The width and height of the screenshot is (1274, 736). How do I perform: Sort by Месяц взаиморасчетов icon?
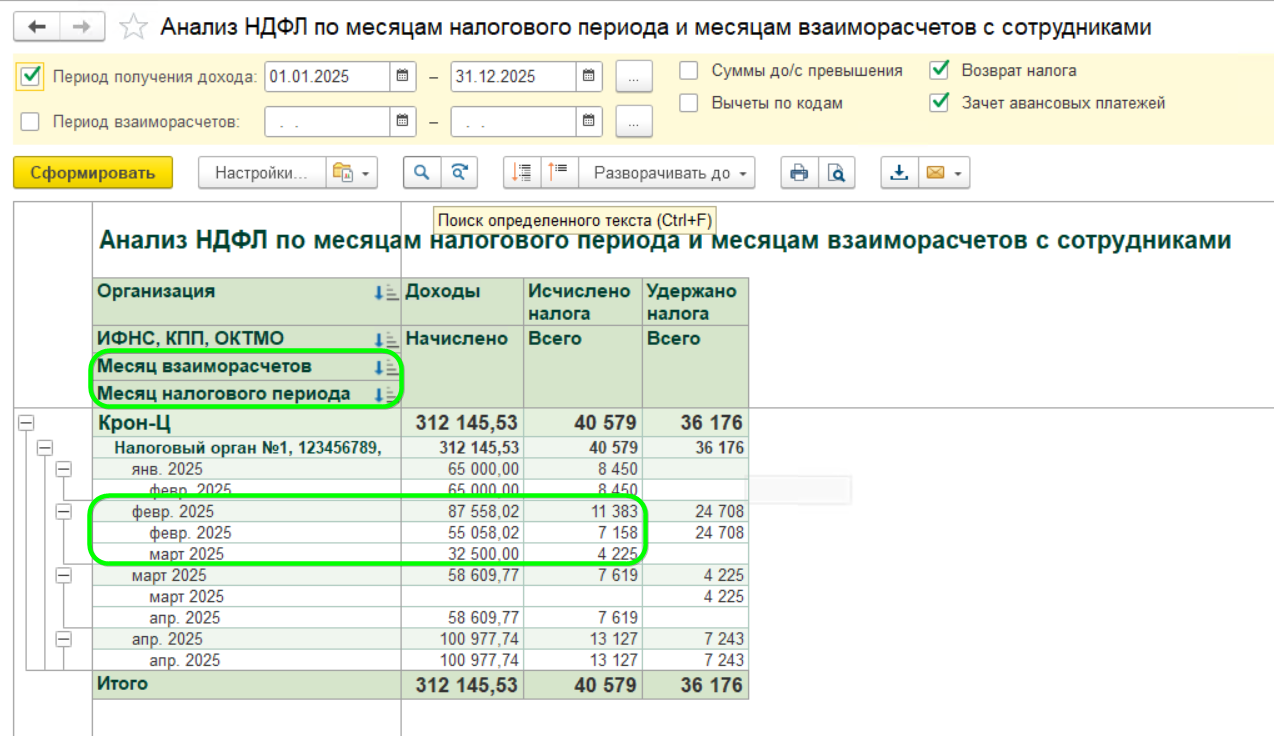pos(384,368)
